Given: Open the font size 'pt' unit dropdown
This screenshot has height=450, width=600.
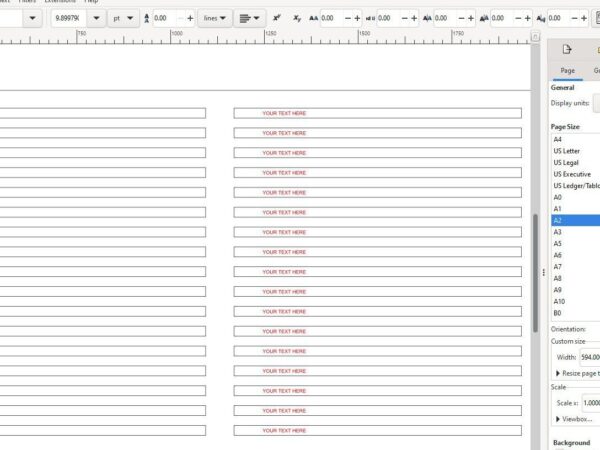Looking at the screenshot, I should click(x=124, y=18).
